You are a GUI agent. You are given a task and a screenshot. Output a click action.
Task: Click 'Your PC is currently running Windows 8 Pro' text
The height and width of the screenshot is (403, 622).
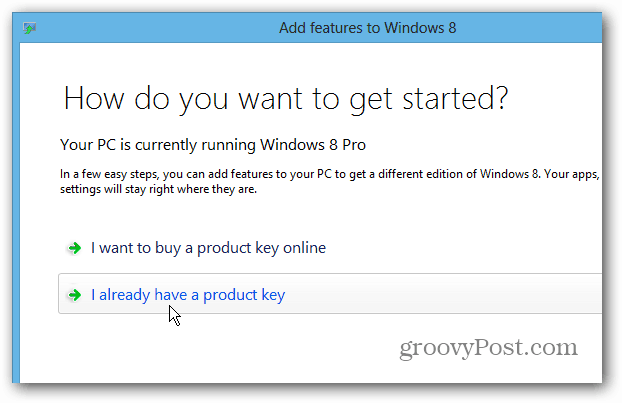pyautogui.click(x=213, y=145)
